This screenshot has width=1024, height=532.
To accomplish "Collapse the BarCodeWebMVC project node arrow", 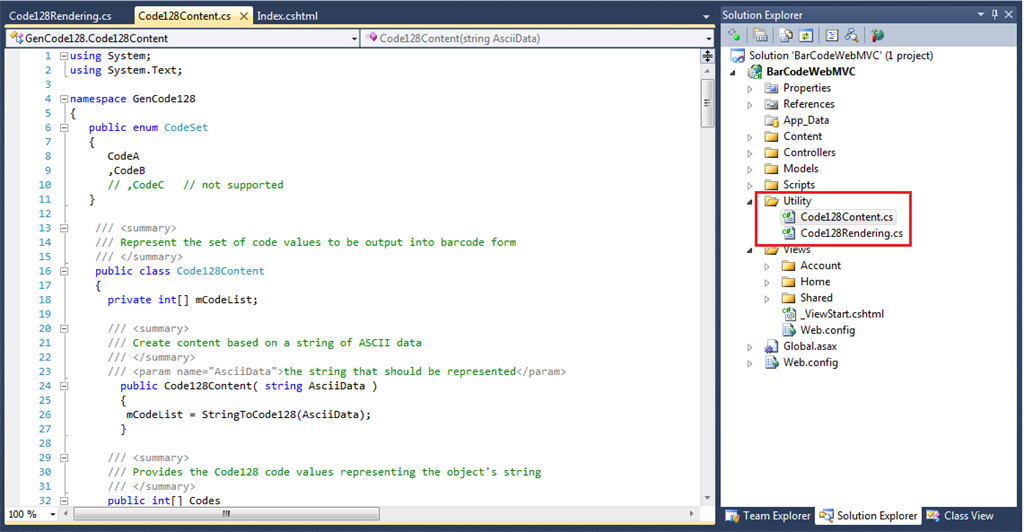I will tap(733, 72).
